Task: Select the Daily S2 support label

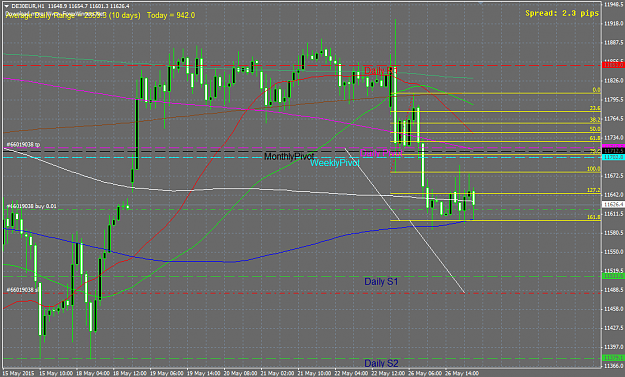Action: click(x=381, y=363)
